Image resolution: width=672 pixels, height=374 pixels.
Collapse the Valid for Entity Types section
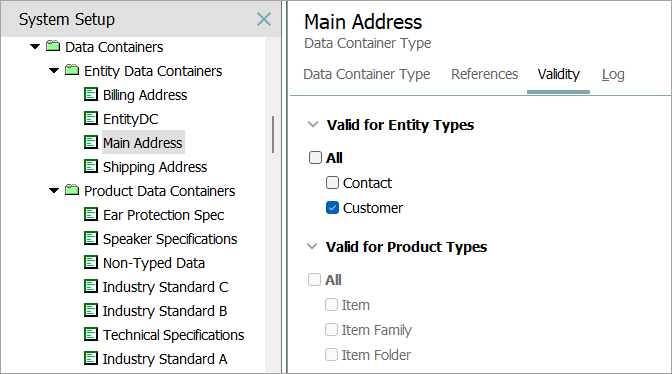click(313, 125)
